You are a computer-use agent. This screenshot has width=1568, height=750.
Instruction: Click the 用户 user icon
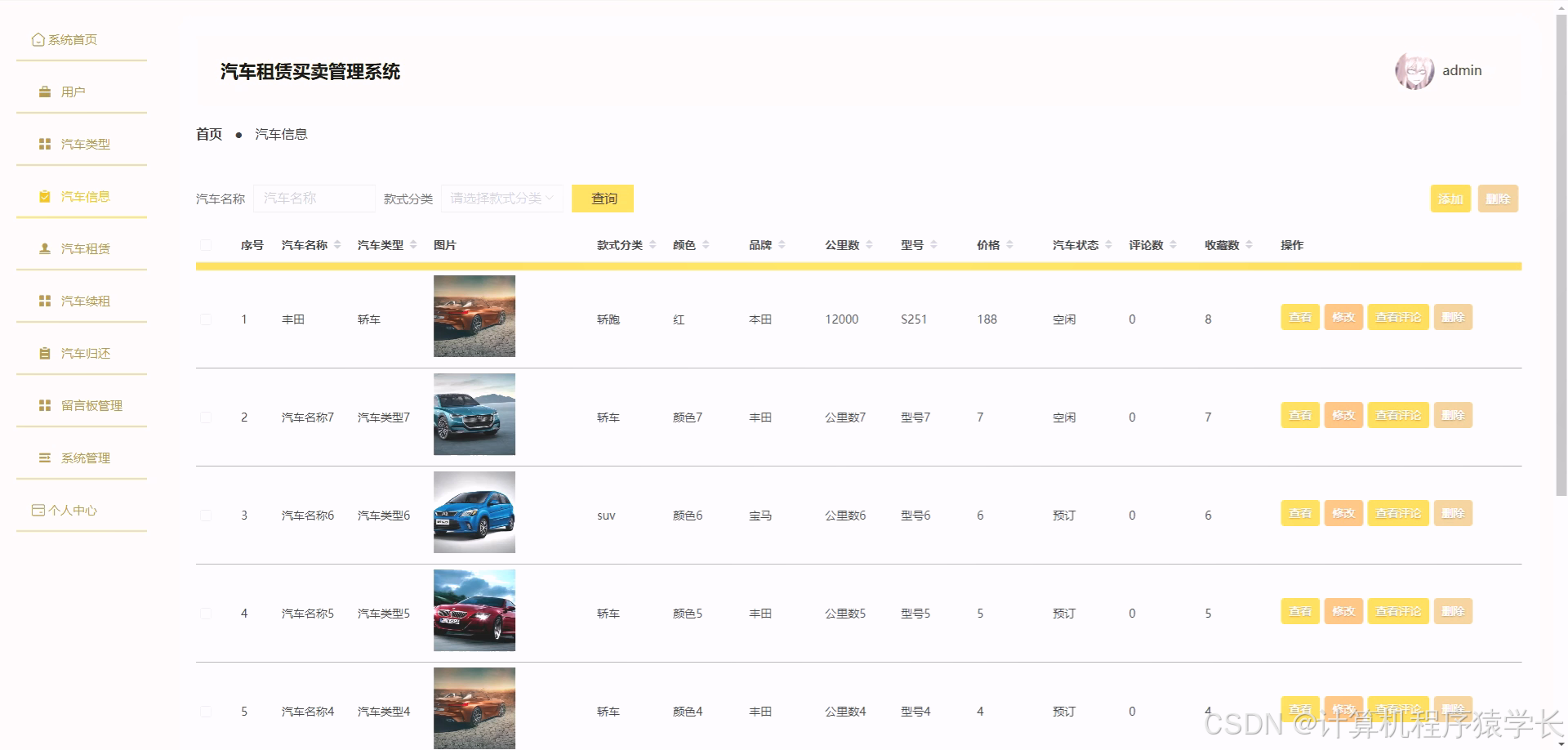tap(44, 92)
